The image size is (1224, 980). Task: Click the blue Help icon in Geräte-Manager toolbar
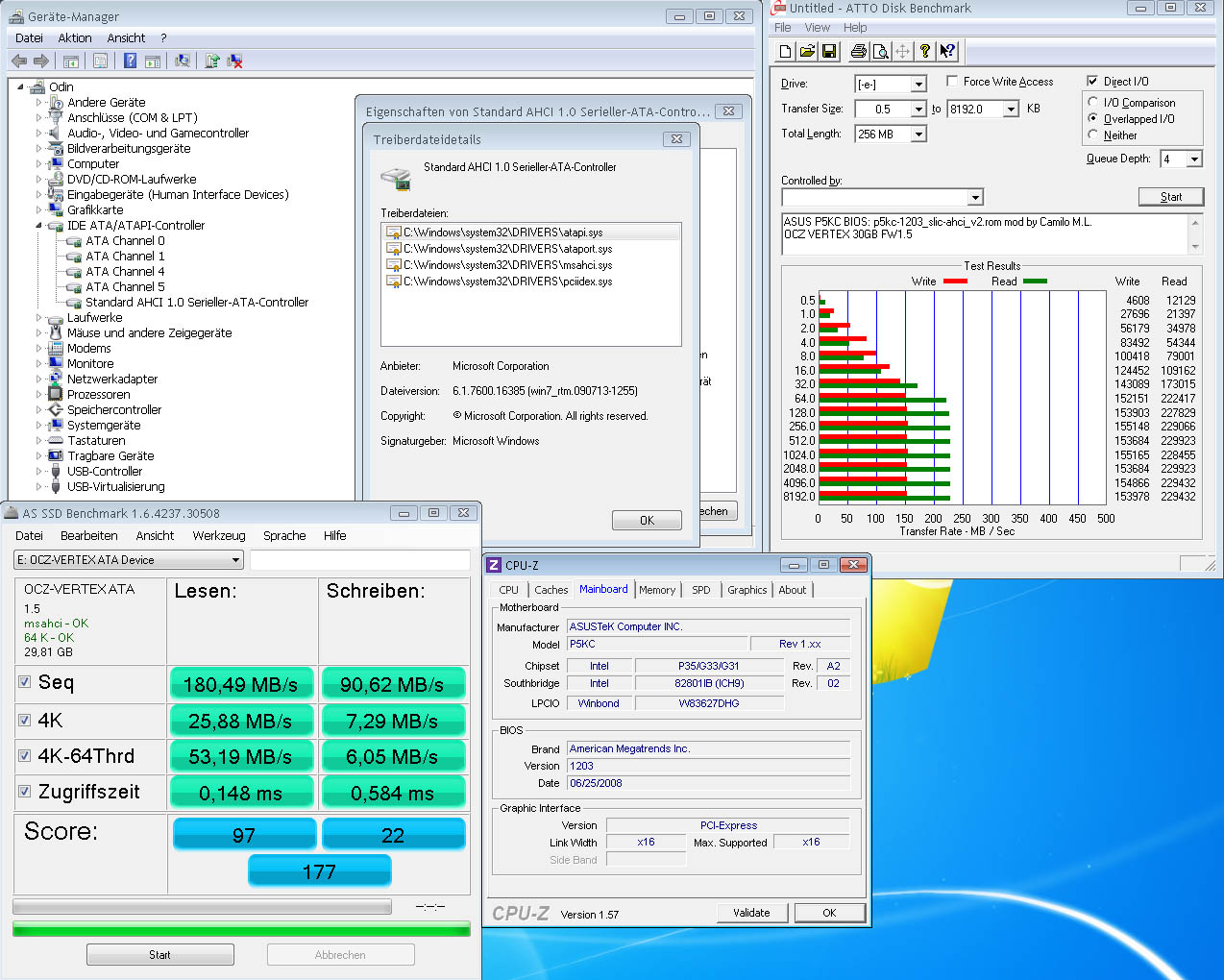[x=130, y=61]
